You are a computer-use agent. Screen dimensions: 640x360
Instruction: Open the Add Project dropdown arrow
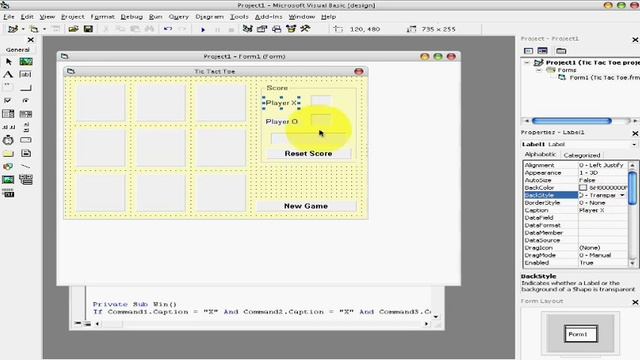(x=23, y=29)
